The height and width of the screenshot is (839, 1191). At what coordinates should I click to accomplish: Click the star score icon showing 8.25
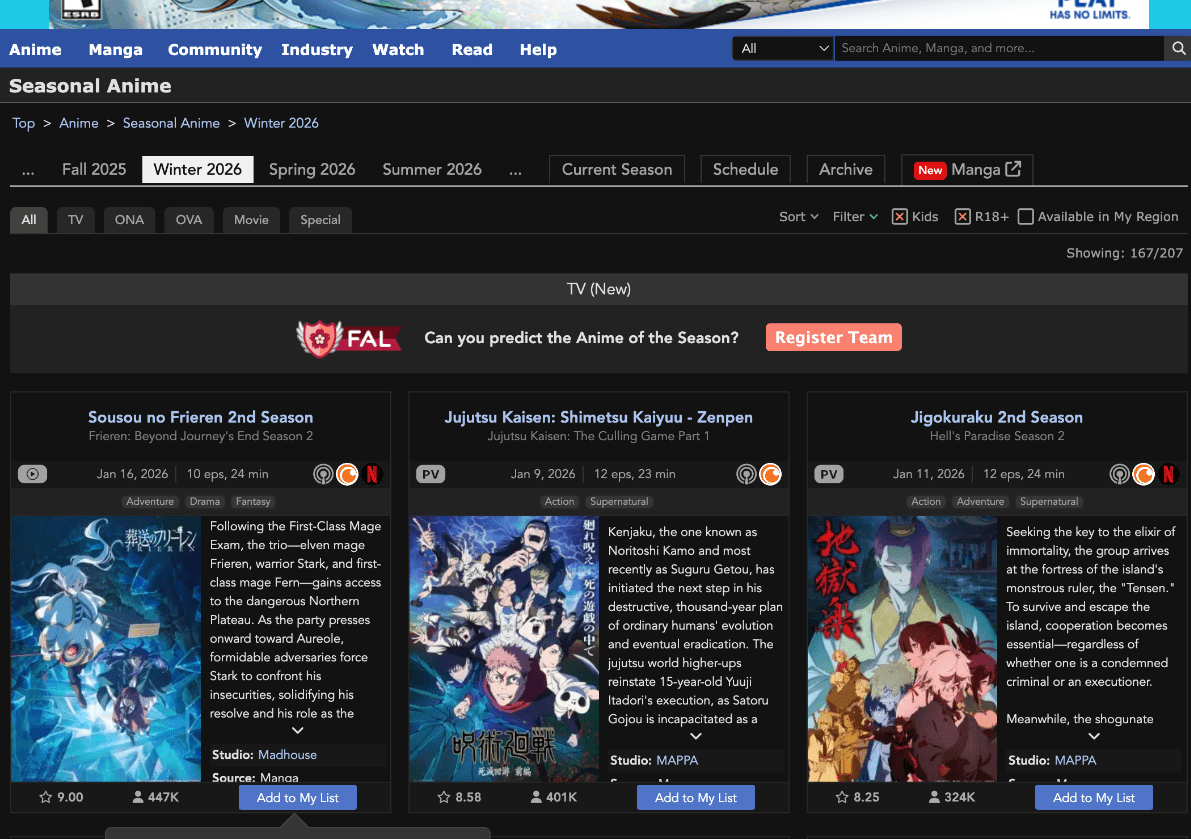[x=842, y=797]
